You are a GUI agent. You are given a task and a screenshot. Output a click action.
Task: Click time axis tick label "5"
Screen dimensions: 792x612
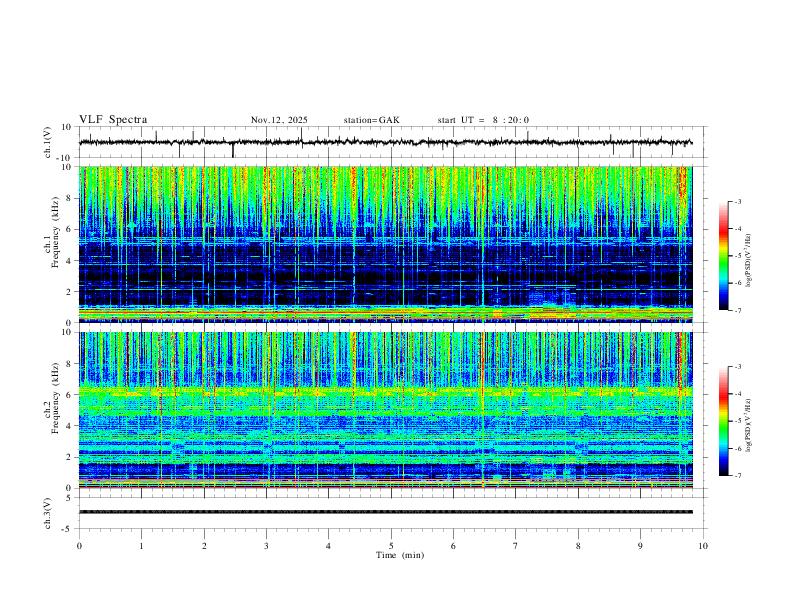[x=391, y=546]
